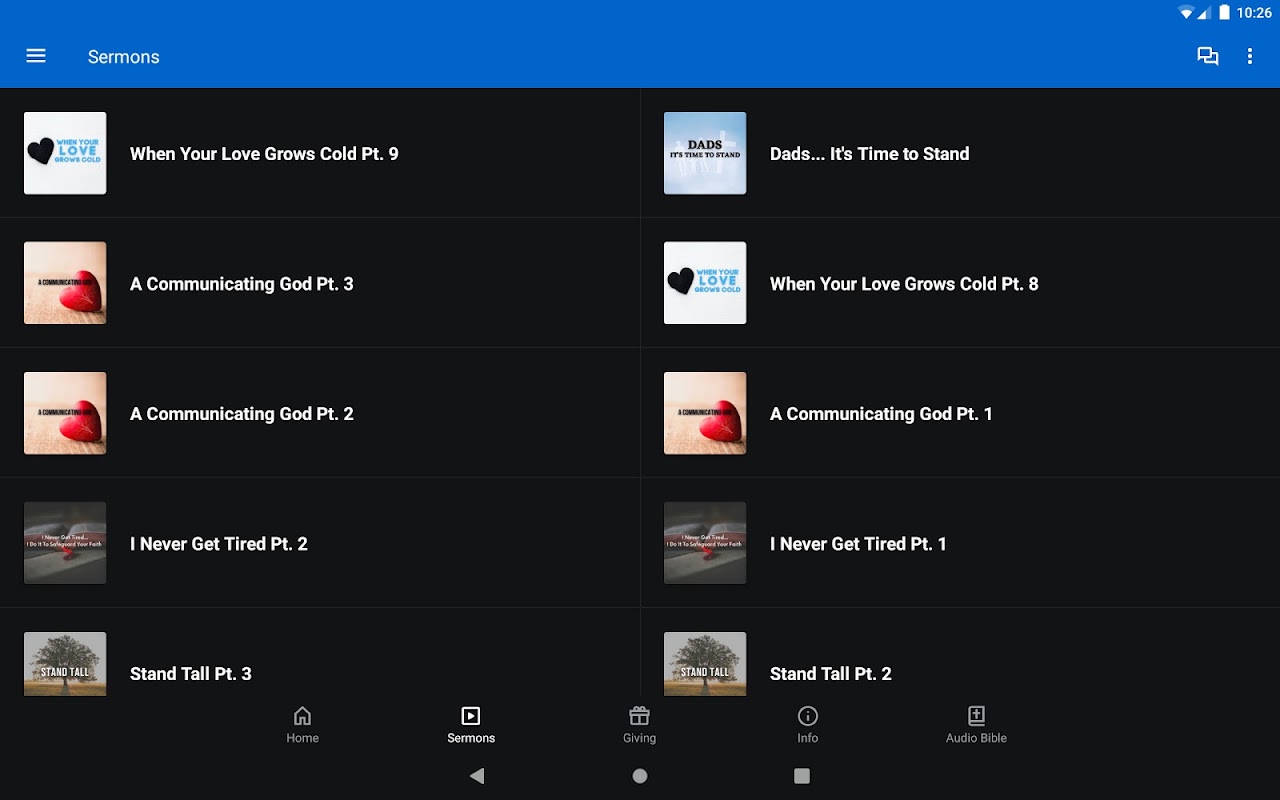Switch to the Audio Bible tab label
The height and width of the screenshot is (800, 1280).
(x=977, y=738)
